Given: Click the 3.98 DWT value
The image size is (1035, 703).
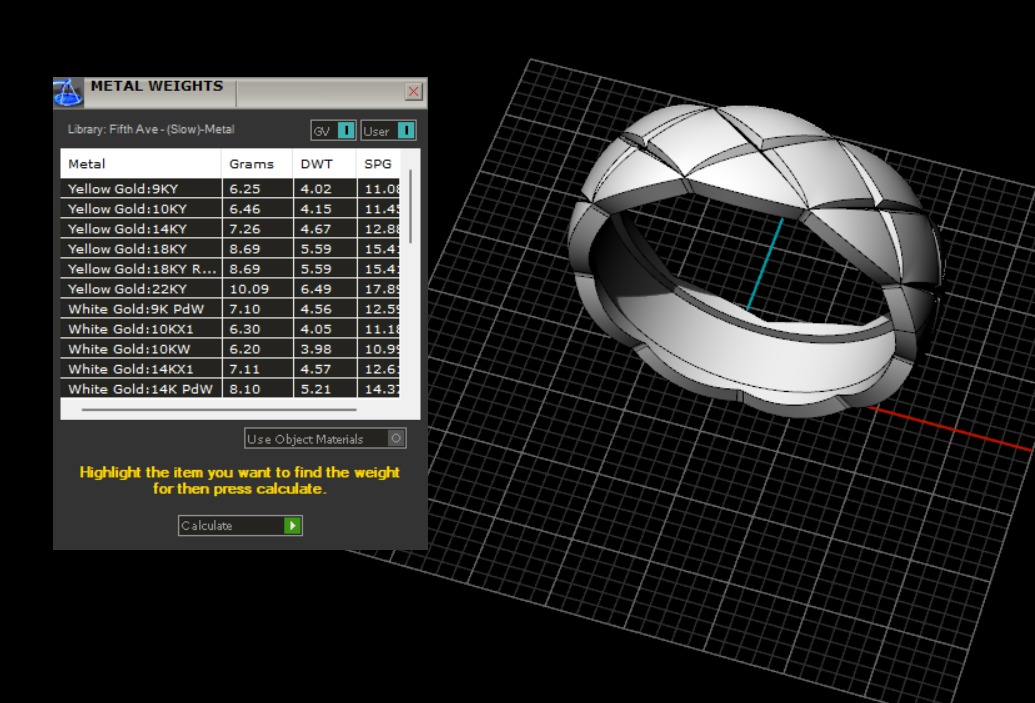Looking at the screenshot, I should point(316,349).
